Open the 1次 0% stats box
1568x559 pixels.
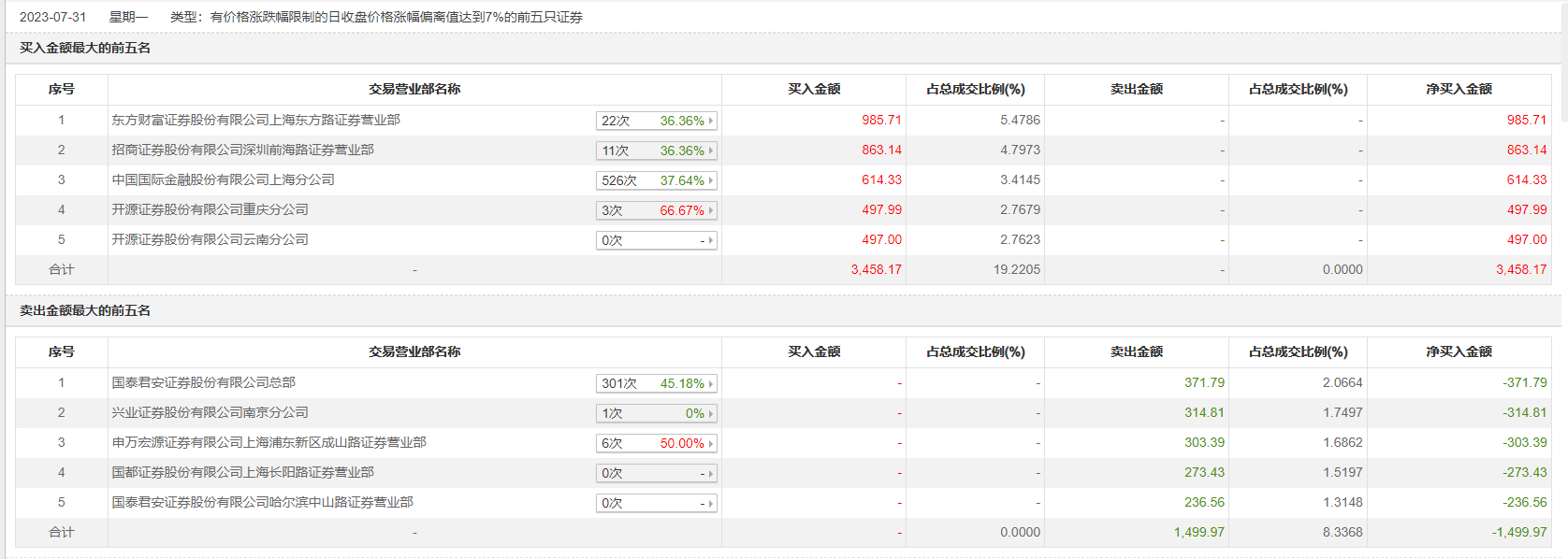tap(656, 413)
